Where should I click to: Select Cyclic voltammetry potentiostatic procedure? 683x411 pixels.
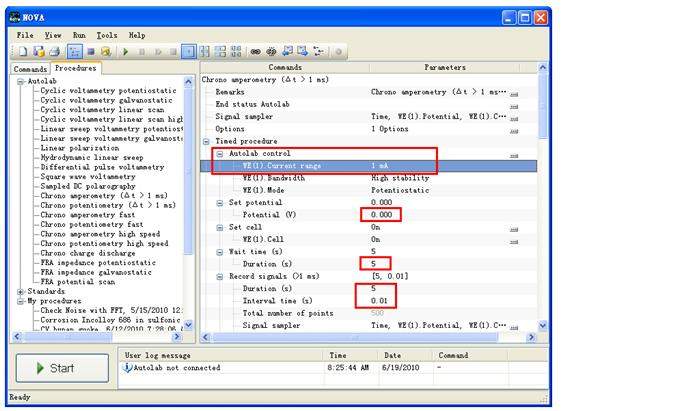pos(108,91)
